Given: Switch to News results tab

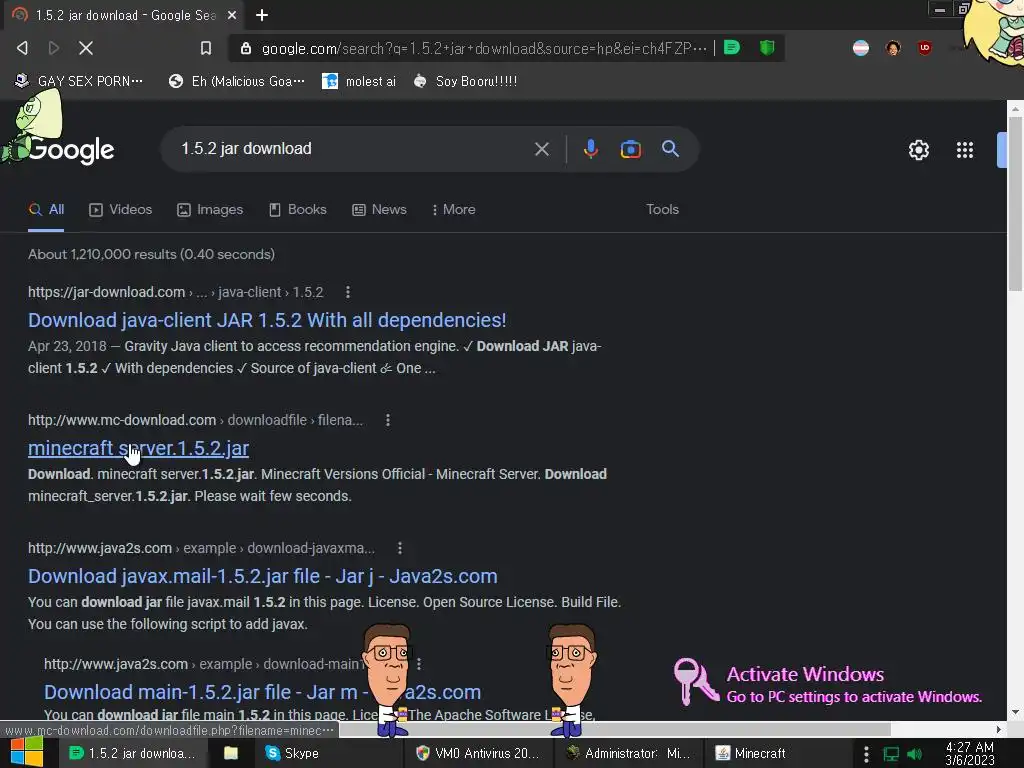Looking at the screenshot, I should coord(379,210).
